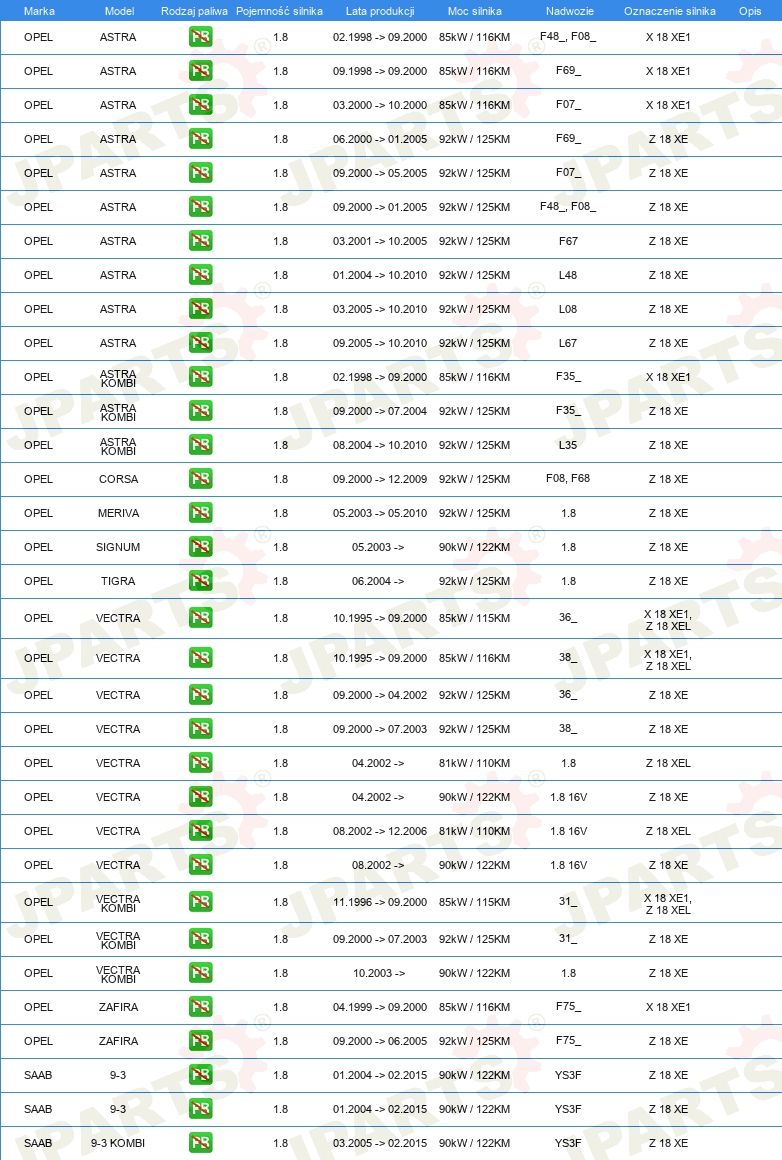Viewport: 782px width, 1160px height.
Task: Click petrol icon in Vectra 08.2002 -> 12.2006 row
Action: click(200, 832)
